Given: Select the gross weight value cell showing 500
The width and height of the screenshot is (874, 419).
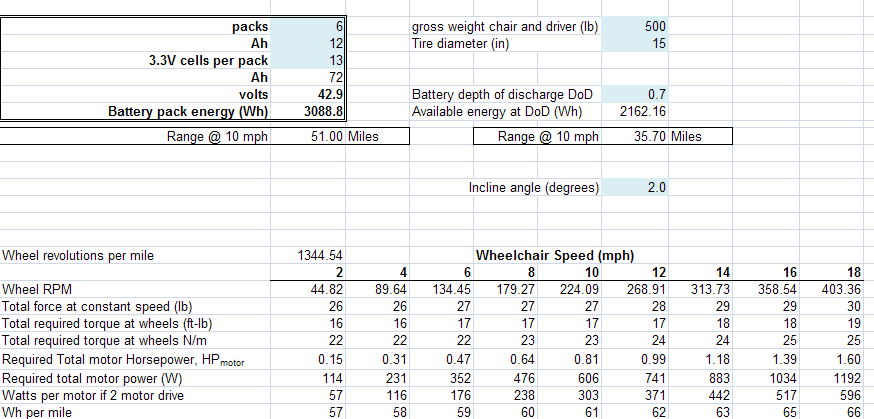Looking at the screenshot, I should pos(635,26).
